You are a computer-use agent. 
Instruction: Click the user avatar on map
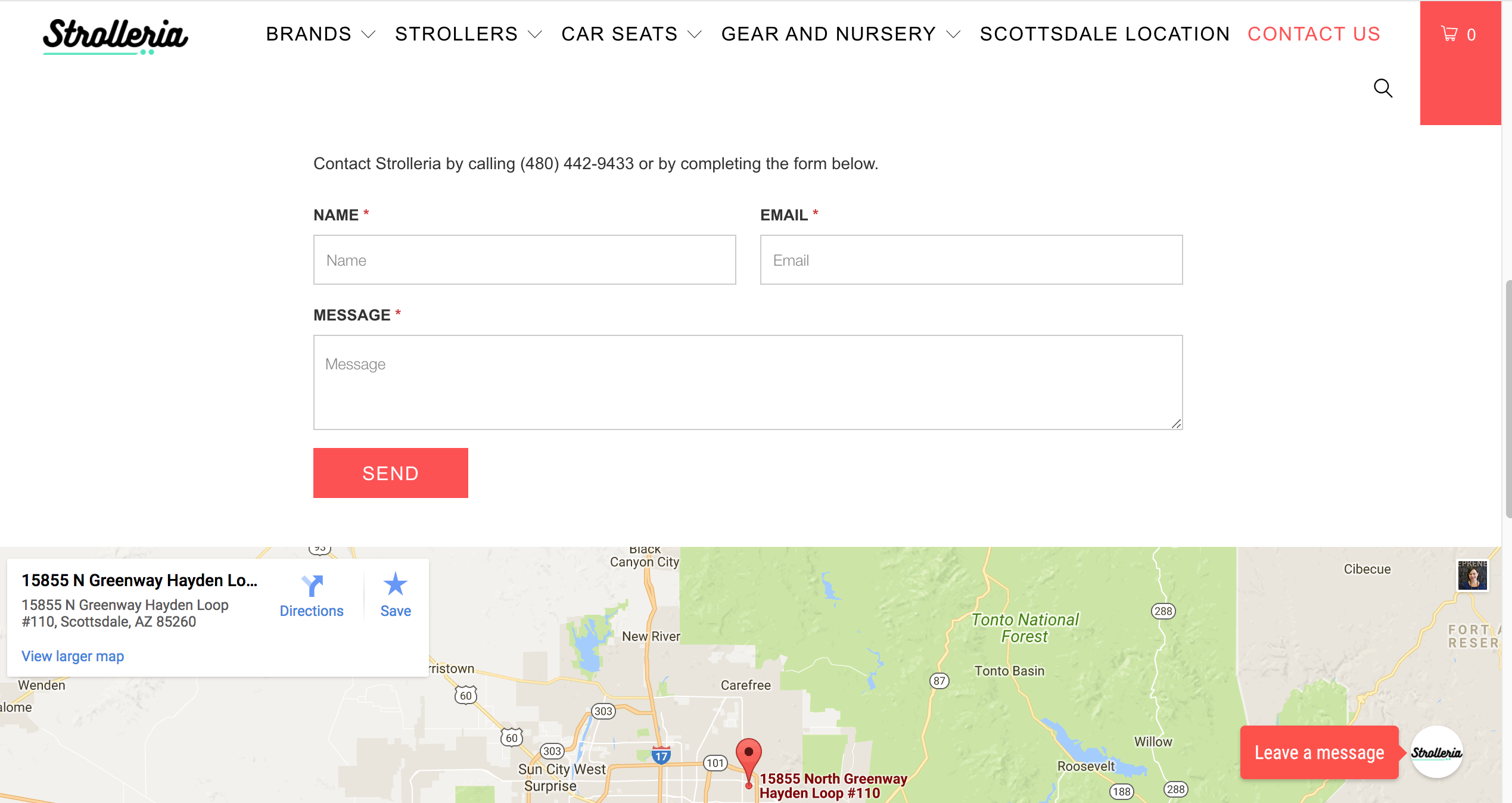click(1473, 575)
